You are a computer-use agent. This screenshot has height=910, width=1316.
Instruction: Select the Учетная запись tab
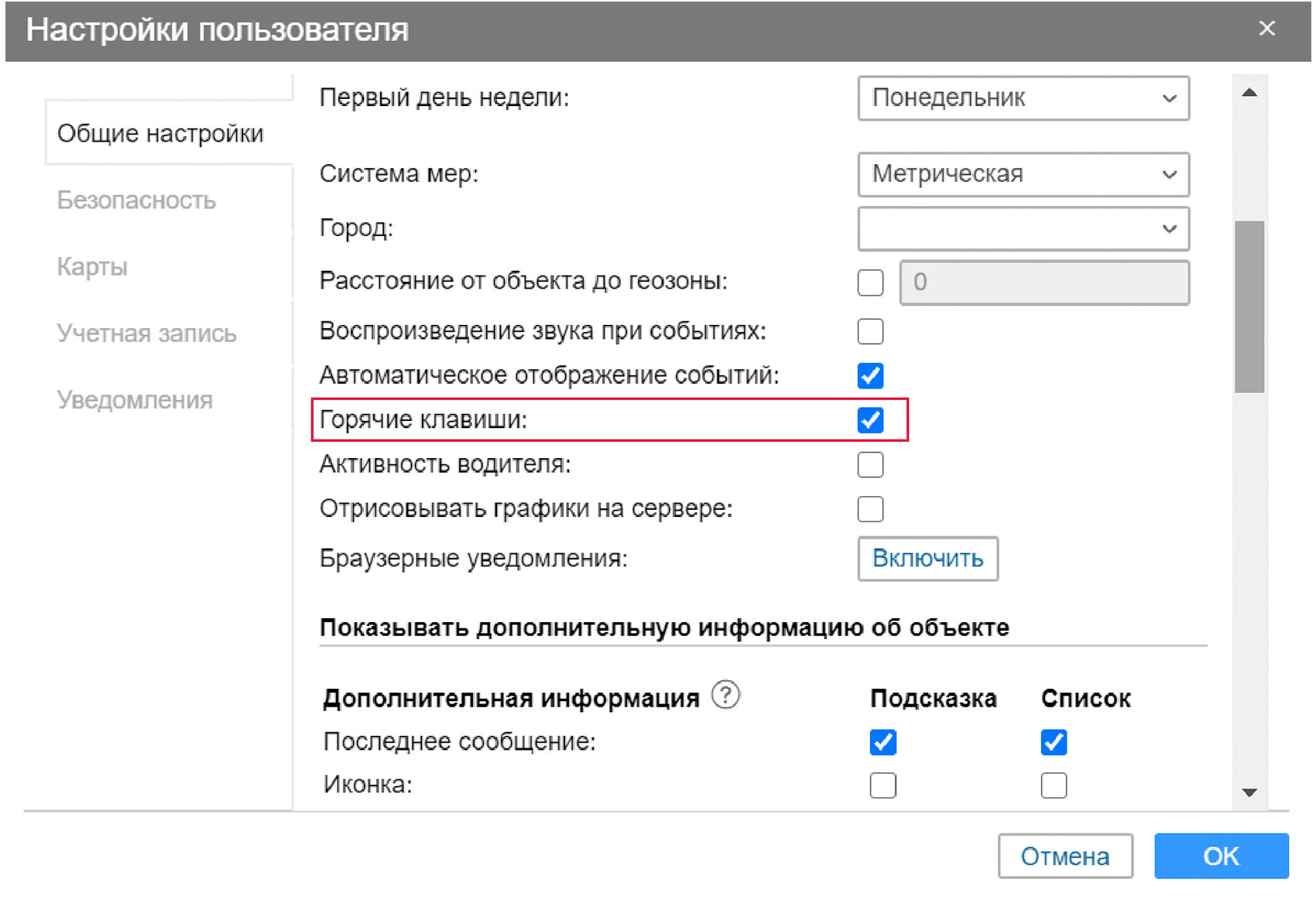click(x=146, y=334)
